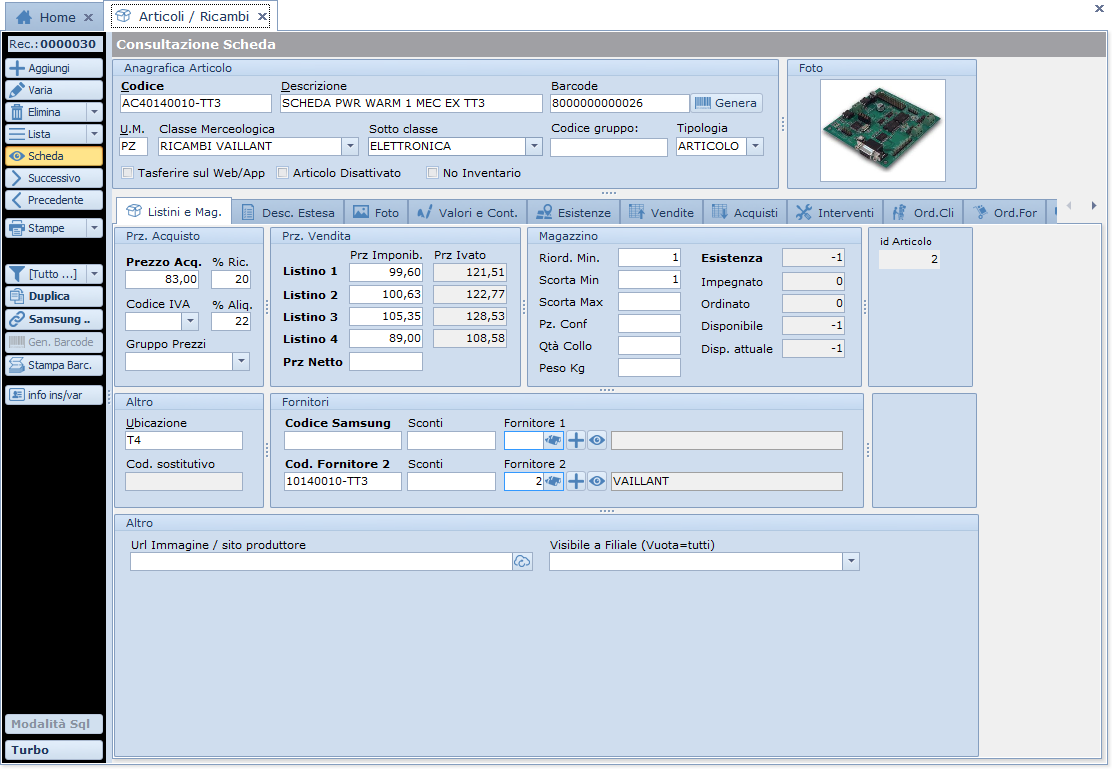
Task: Click search icon for Fornitore 1
Action: coord(553,441)
